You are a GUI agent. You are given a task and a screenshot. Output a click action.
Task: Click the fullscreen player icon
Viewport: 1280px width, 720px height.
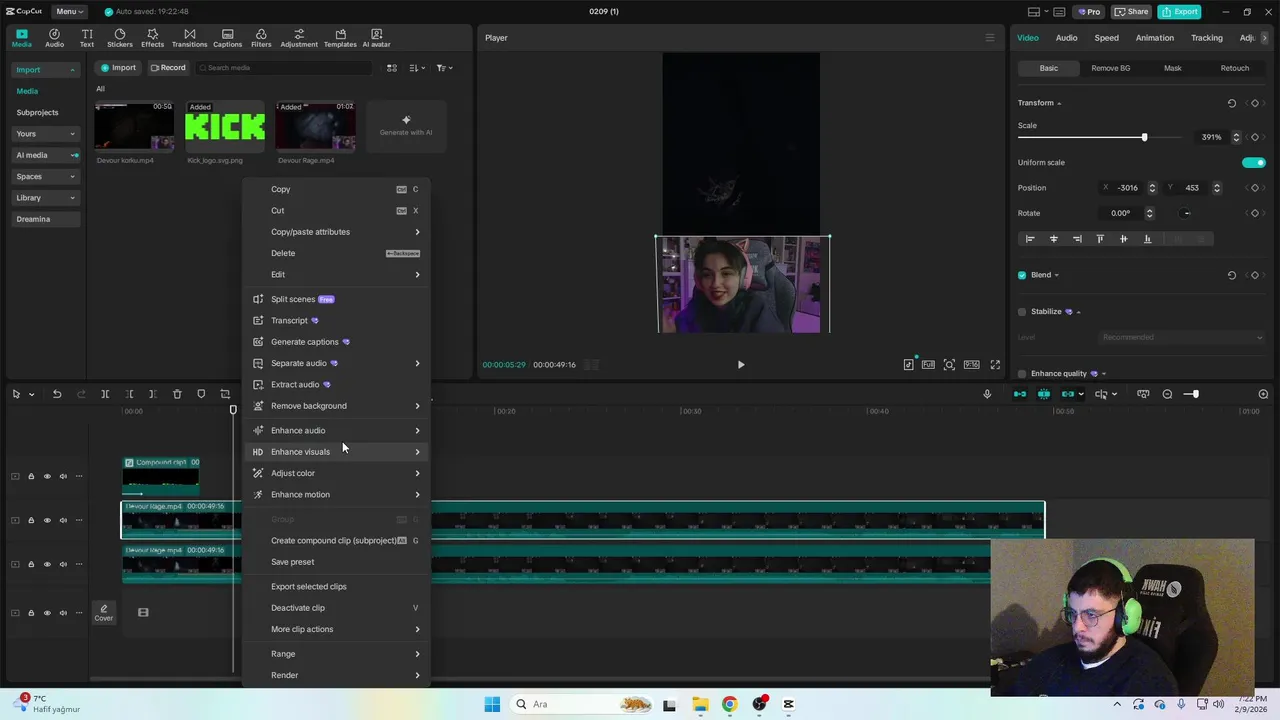click(995, 365)
